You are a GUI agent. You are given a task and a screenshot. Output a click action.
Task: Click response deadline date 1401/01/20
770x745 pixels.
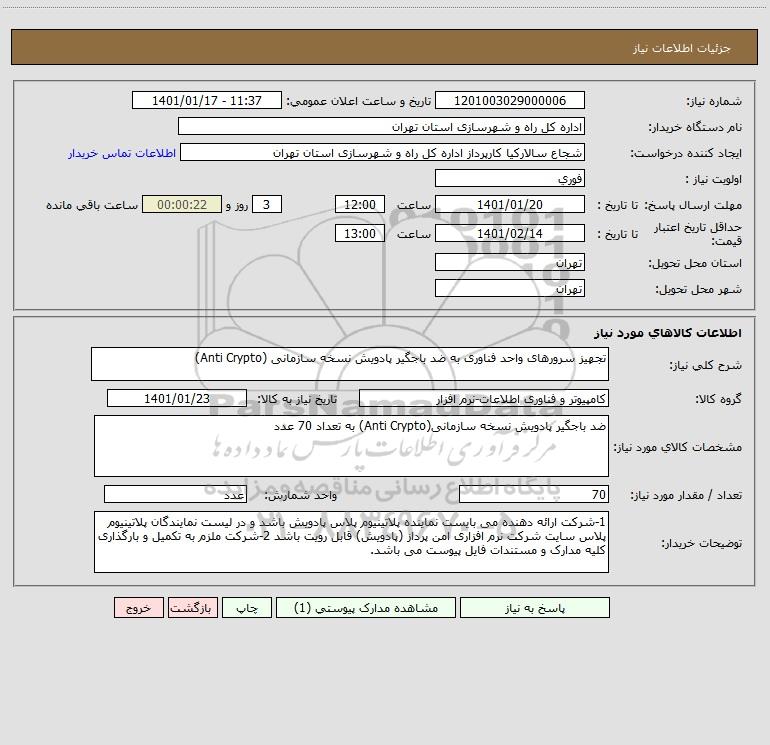(x=510, y=204)
